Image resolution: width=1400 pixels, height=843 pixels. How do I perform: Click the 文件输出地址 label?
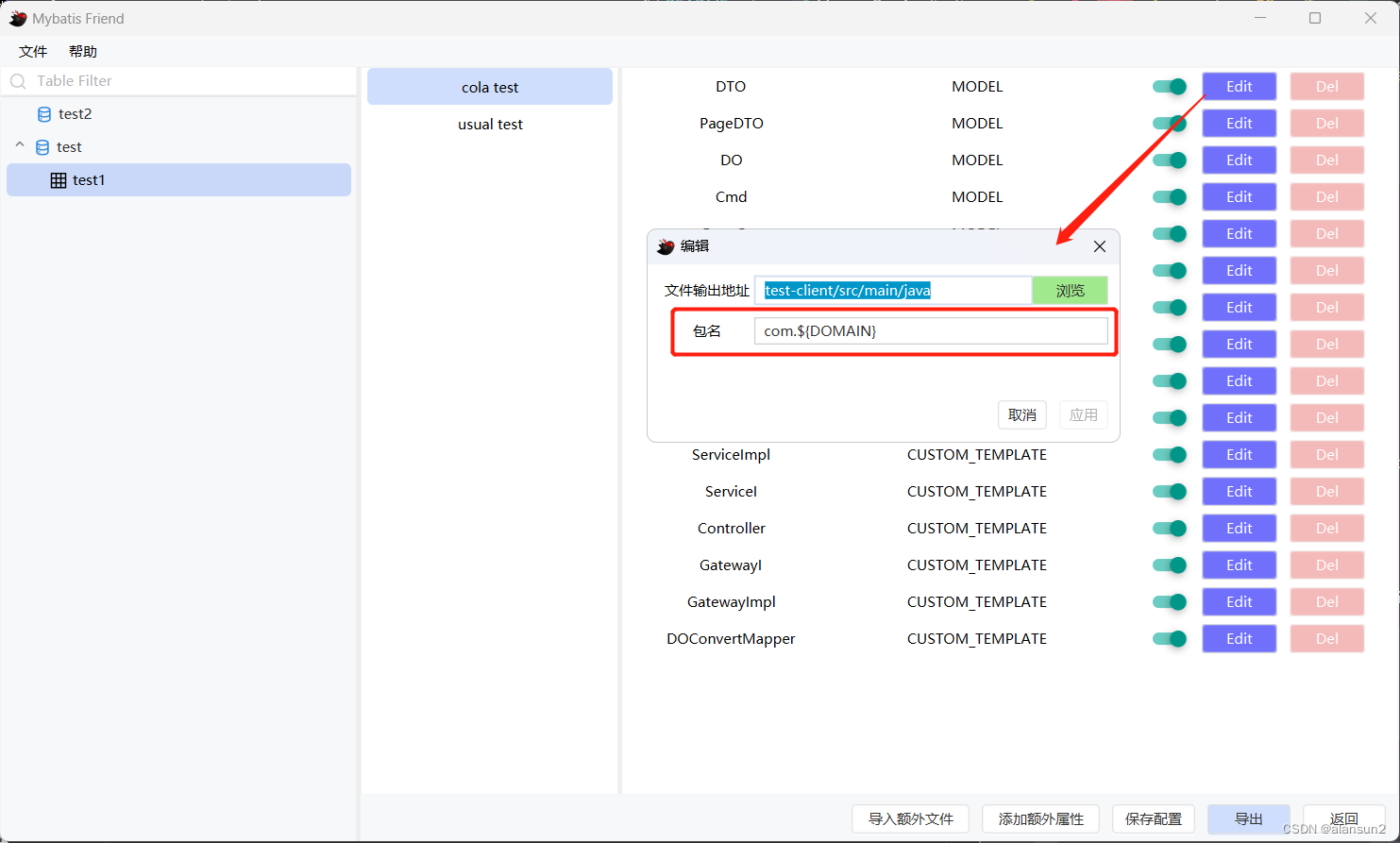pyautogui.click(x=707, y=291)
